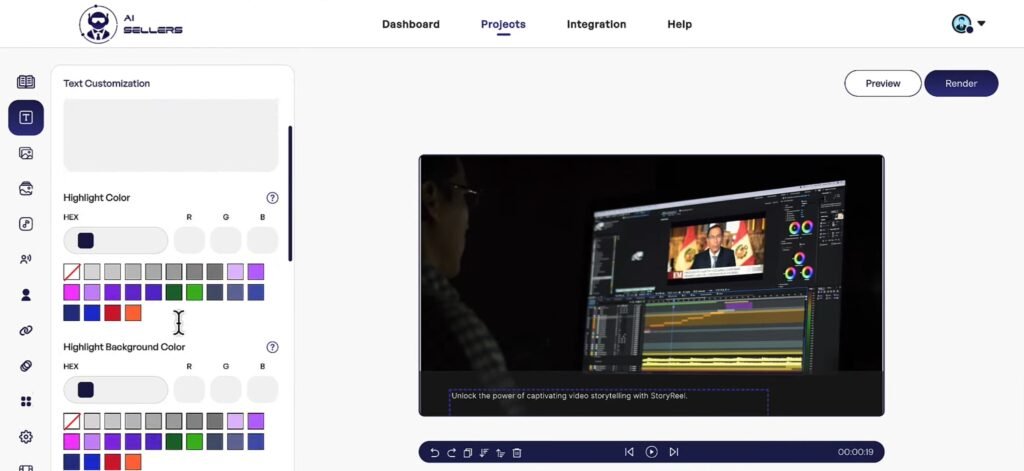
Task: Open the voiceover speaking-person icon
Action: 26,259
